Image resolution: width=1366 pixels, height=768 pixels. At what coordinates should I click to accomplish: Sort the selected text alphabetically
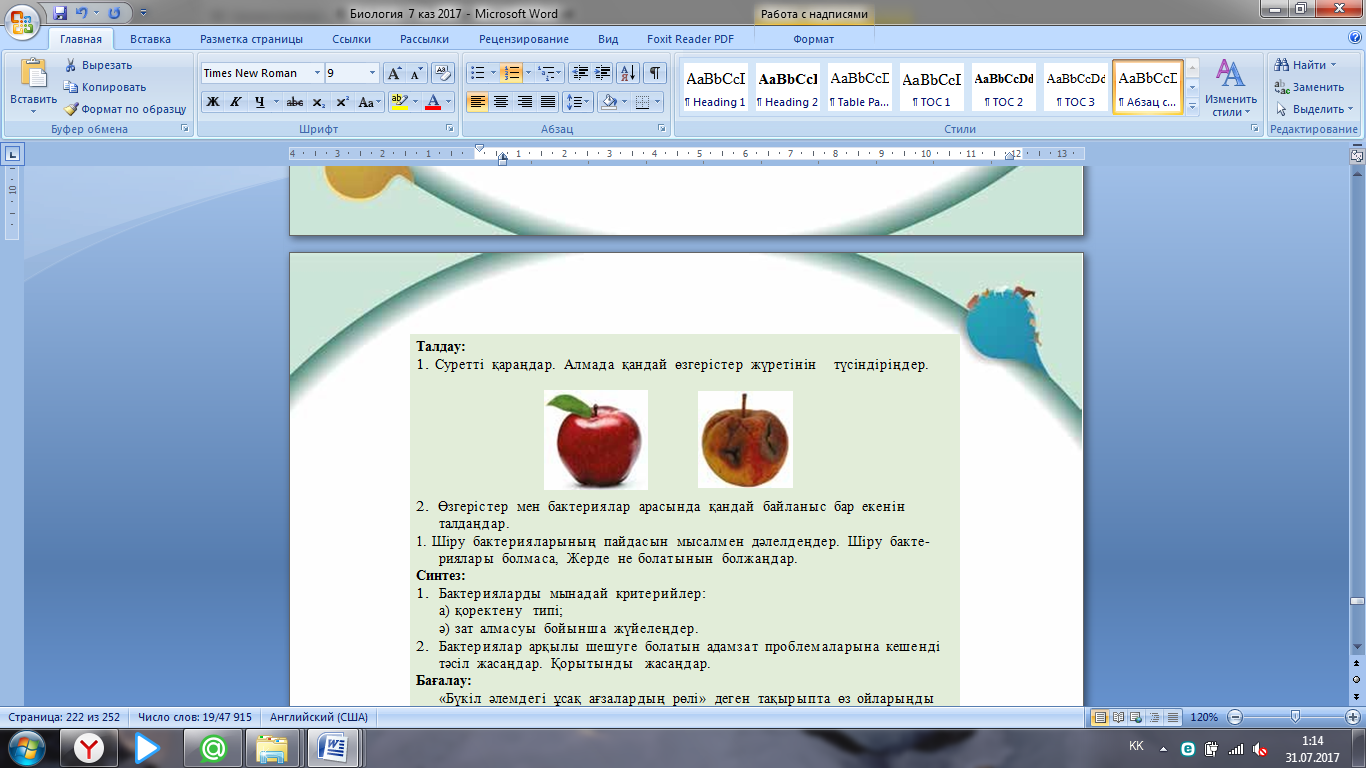click(x=628, y=73)
